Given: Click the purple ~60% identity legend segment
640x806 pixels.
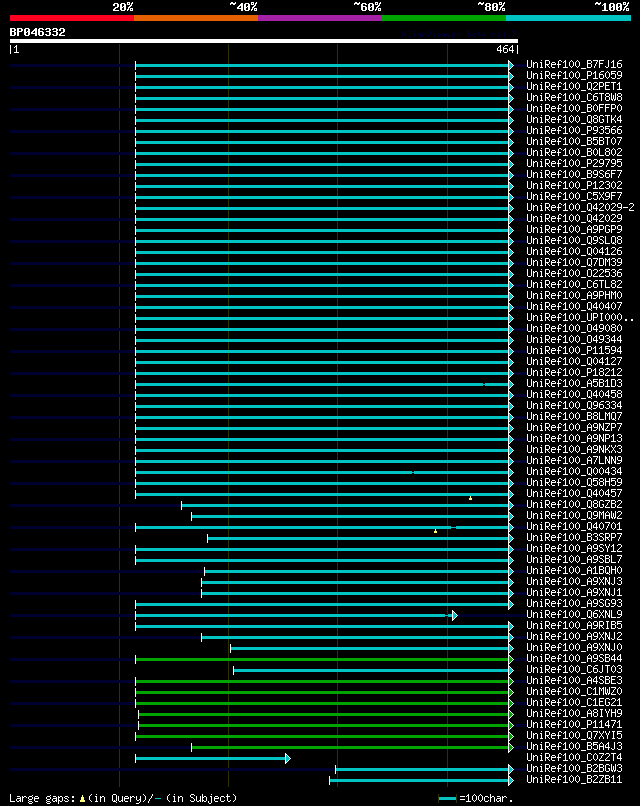Looking at the screenshot, I should tap(320, 18).
